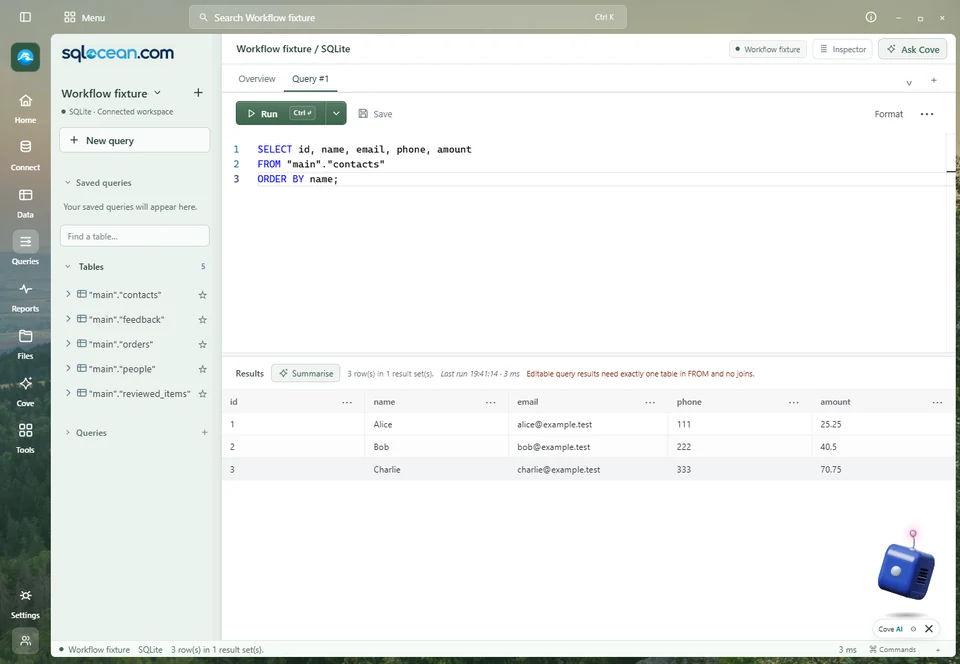Open the Menu grid button

pyautogui.click(x=84, y=18)
